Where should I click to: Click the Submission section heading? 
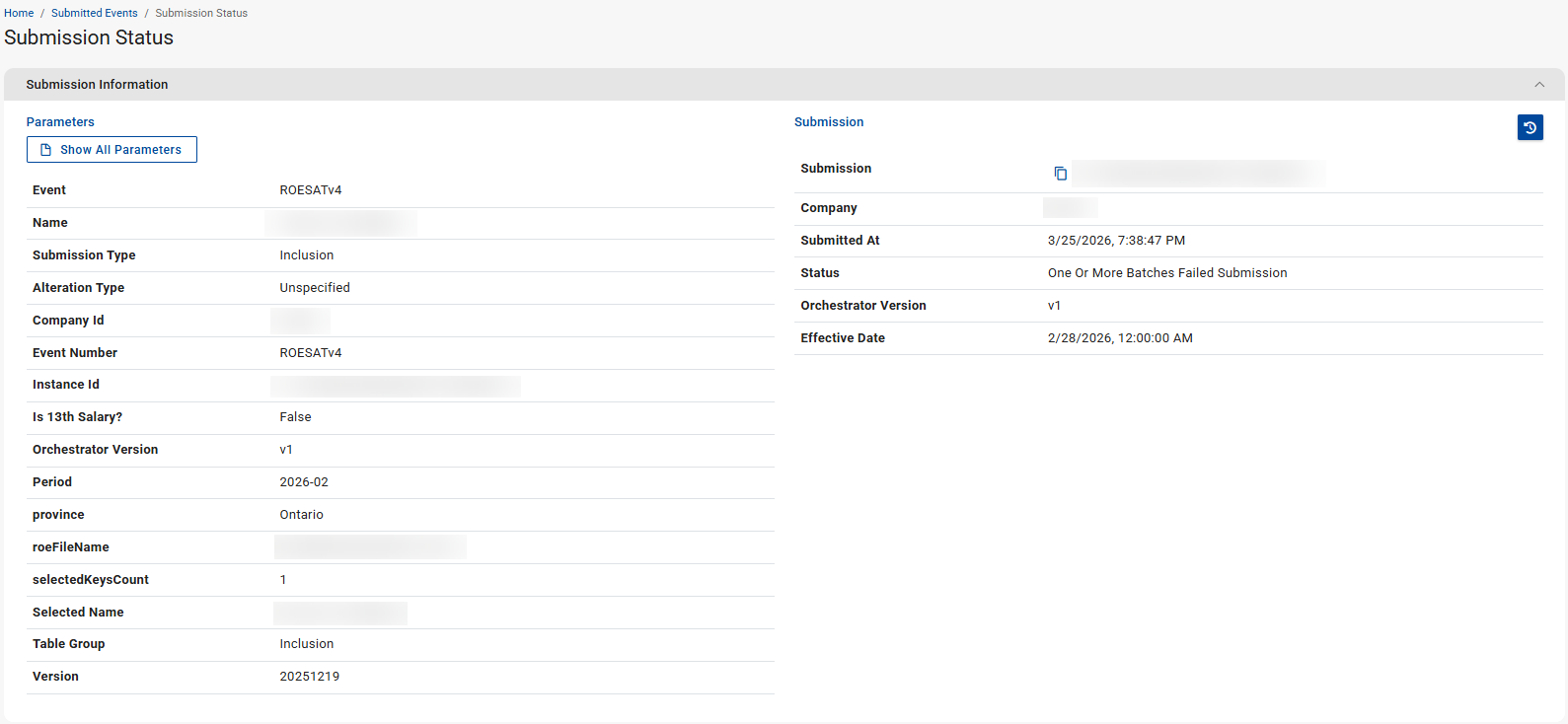coord(829,122)
